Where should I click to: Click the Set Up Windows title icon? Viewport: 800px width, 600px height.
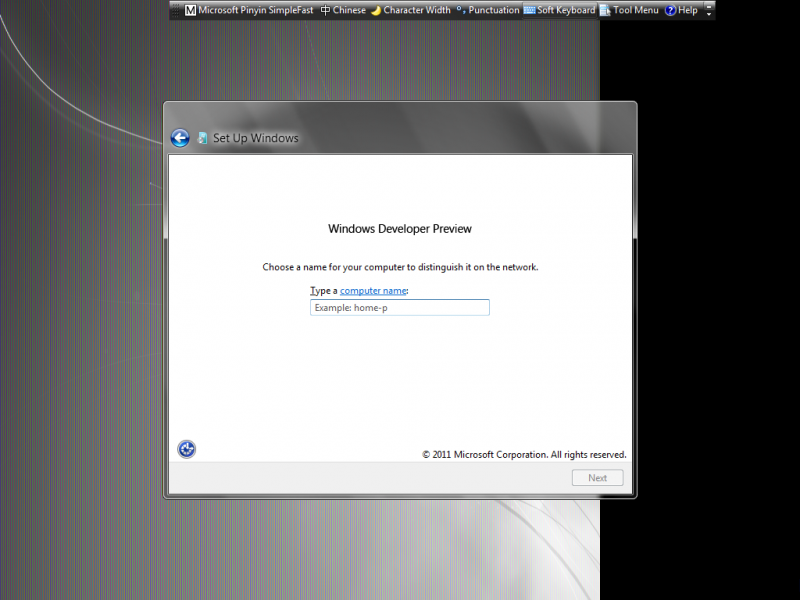[203, 138]
